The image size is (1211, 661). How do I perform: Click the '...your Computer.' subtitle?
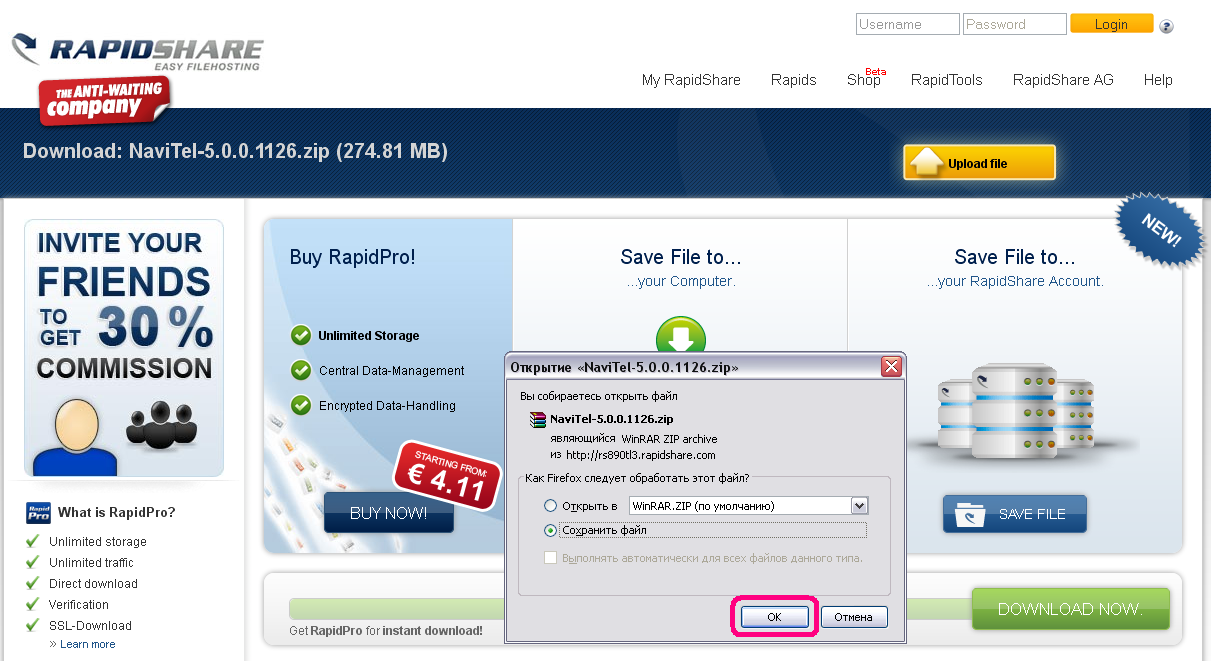point(681,282)
